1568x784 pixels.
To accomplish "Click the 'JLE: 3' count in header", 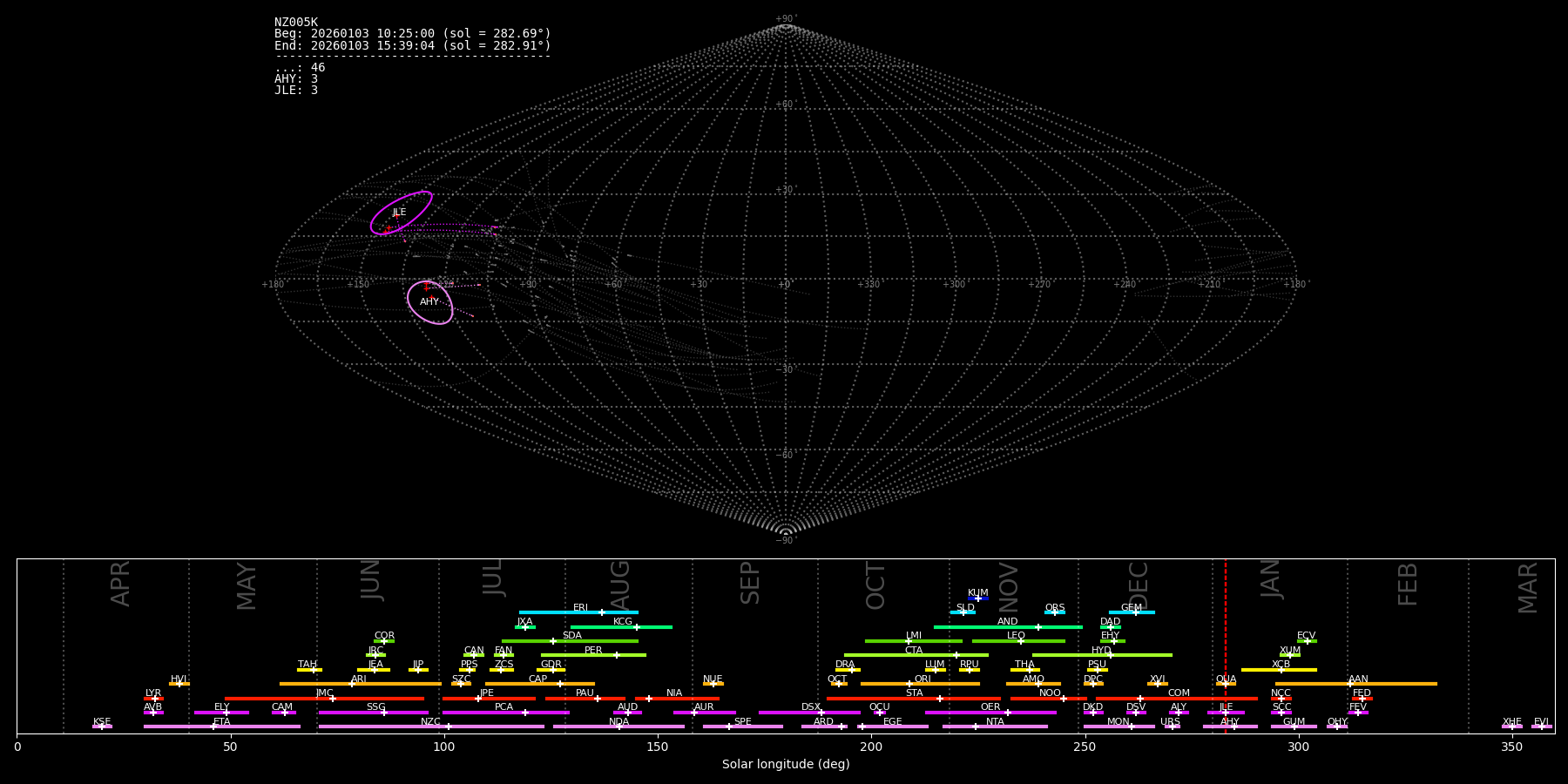I will (296, 91).
